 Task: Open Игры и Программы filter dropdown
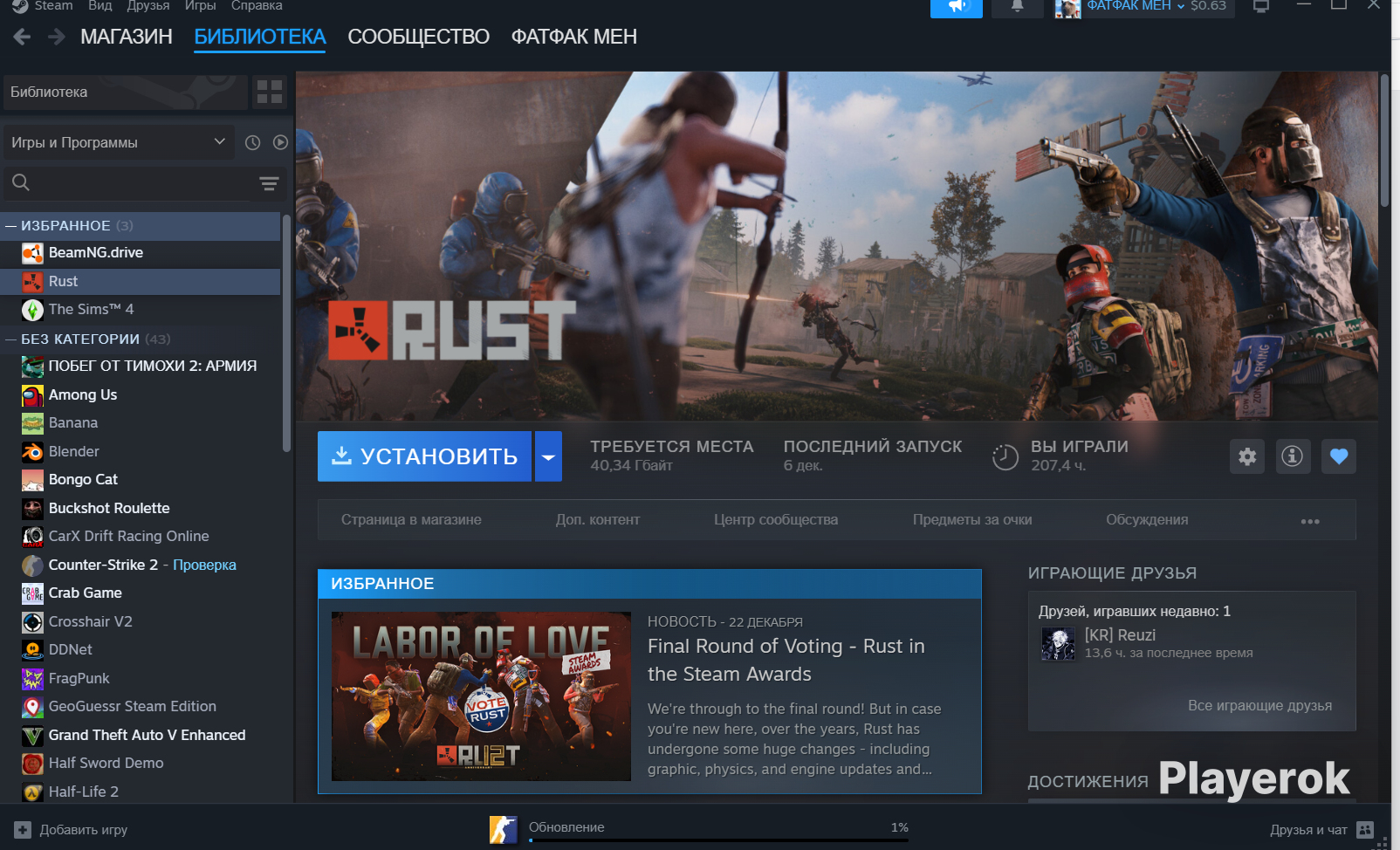118,142
